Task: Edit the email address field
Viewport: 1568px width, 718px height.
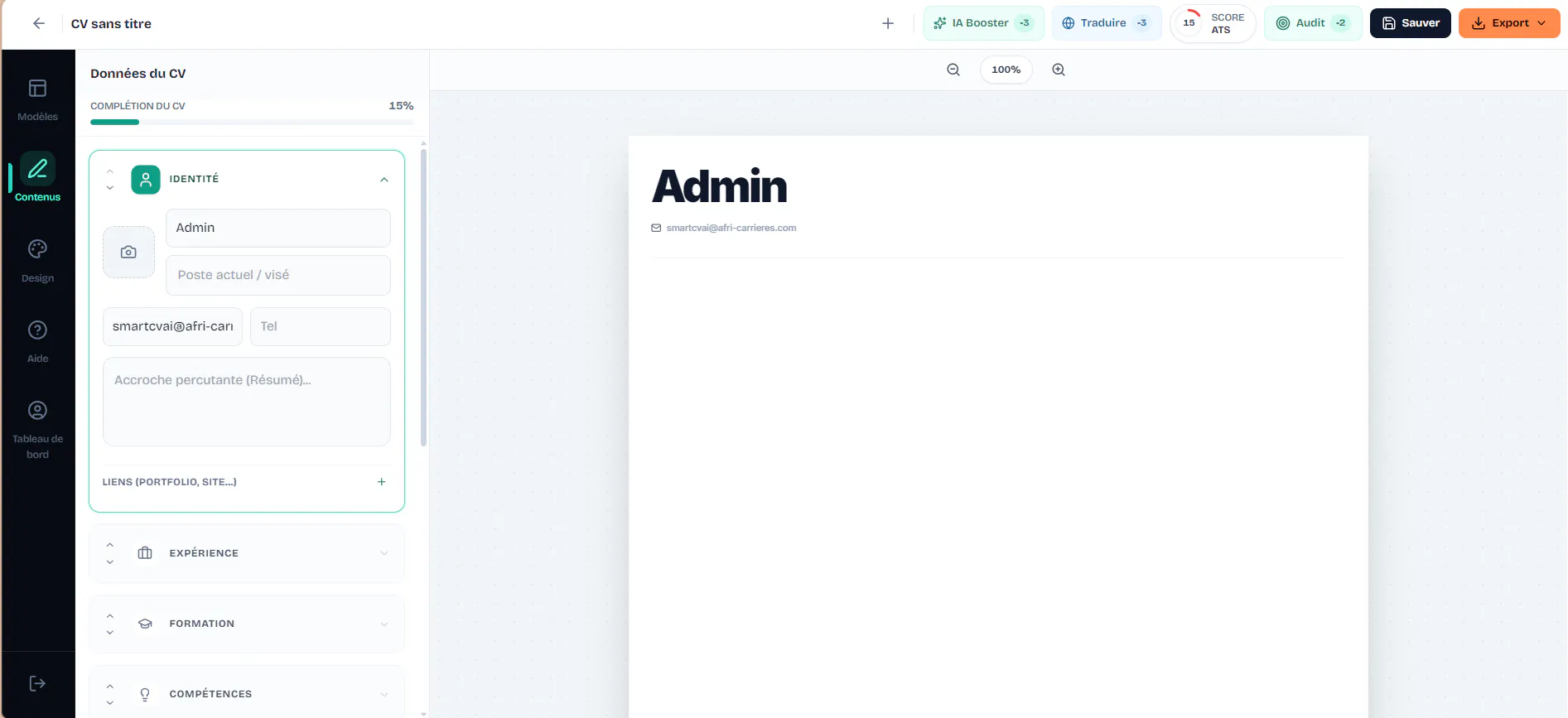Action: click(x=172, y=326)
